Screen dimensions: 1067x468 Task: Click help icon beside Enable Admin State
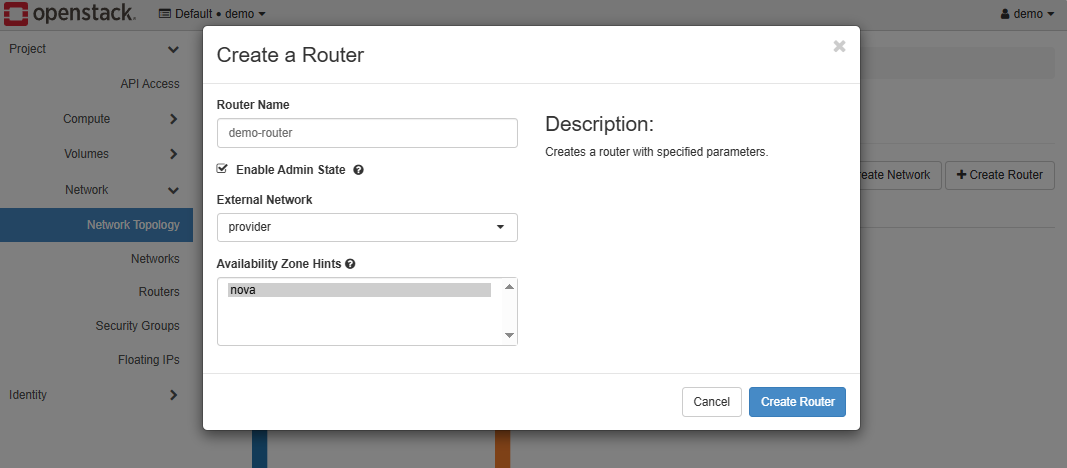(358, 170)
